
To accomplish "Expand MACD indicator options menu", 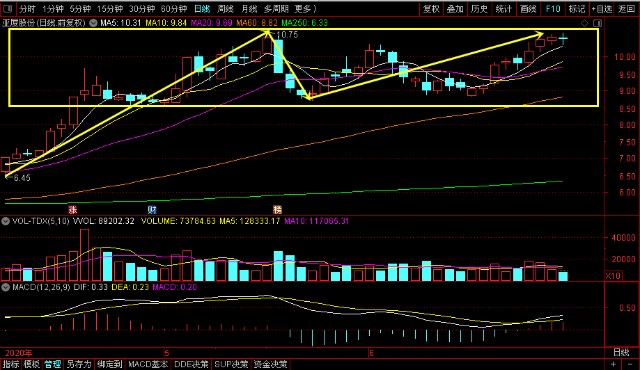I will (5, 287).
